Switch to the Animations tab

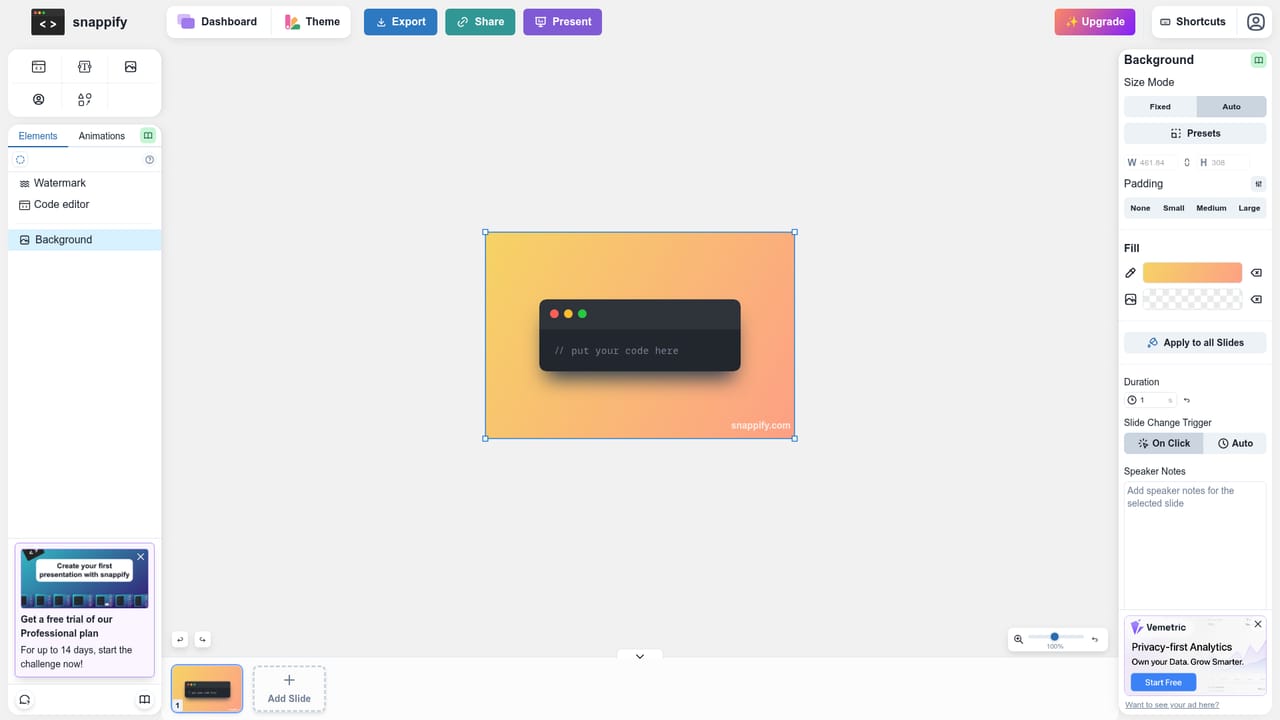[x=102, y=136]
